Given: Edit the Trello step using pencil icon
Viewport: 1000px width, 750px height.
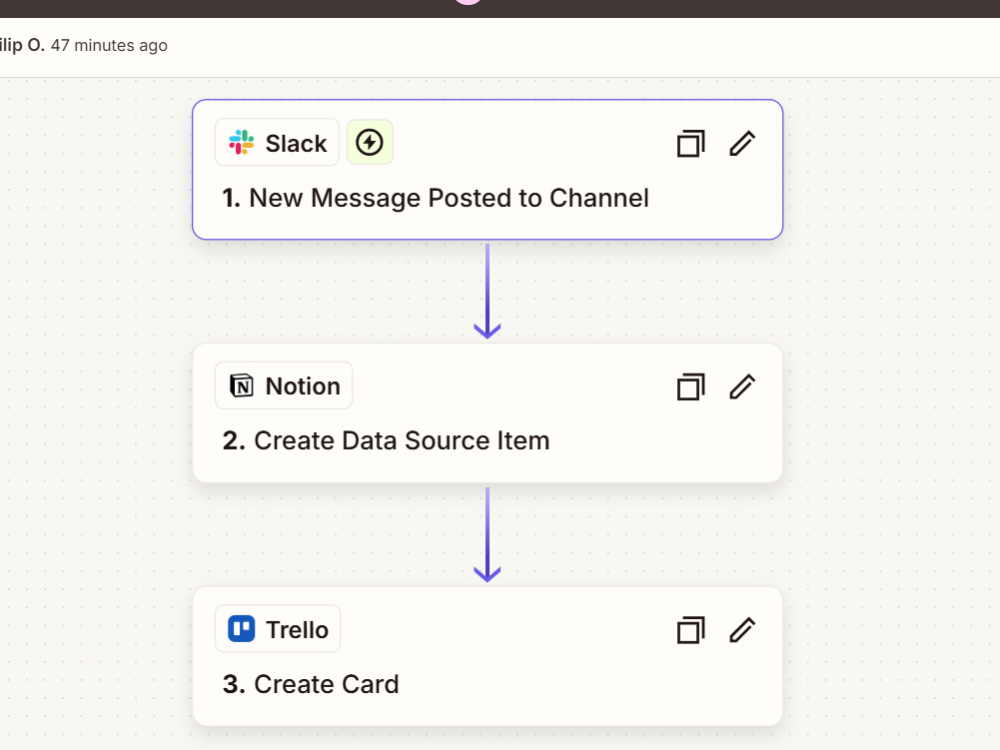Looking at the screenshot, I should (x=742, y=630).
